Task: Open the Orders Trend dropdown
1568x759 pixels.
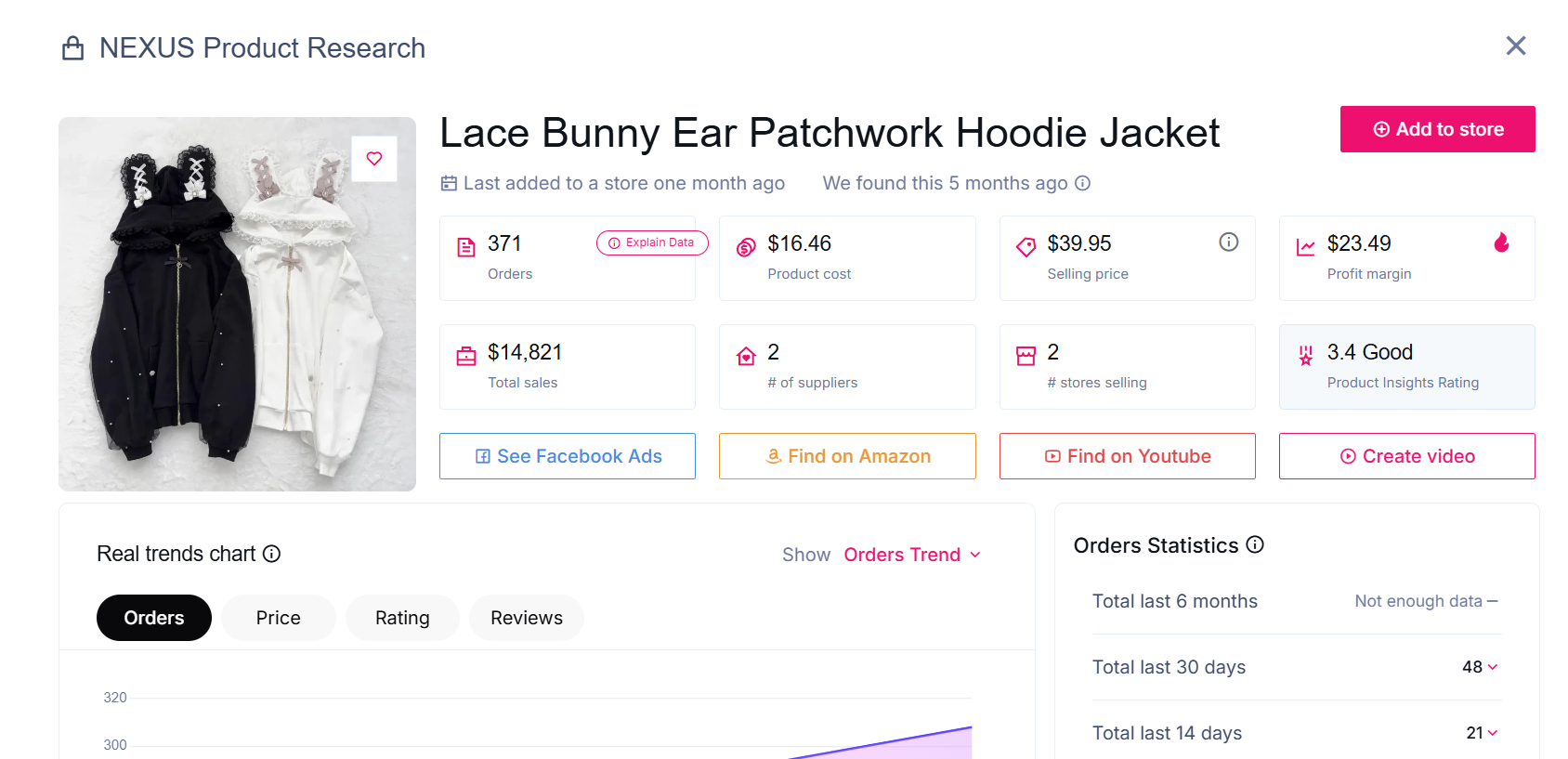Action: point(912,555)
